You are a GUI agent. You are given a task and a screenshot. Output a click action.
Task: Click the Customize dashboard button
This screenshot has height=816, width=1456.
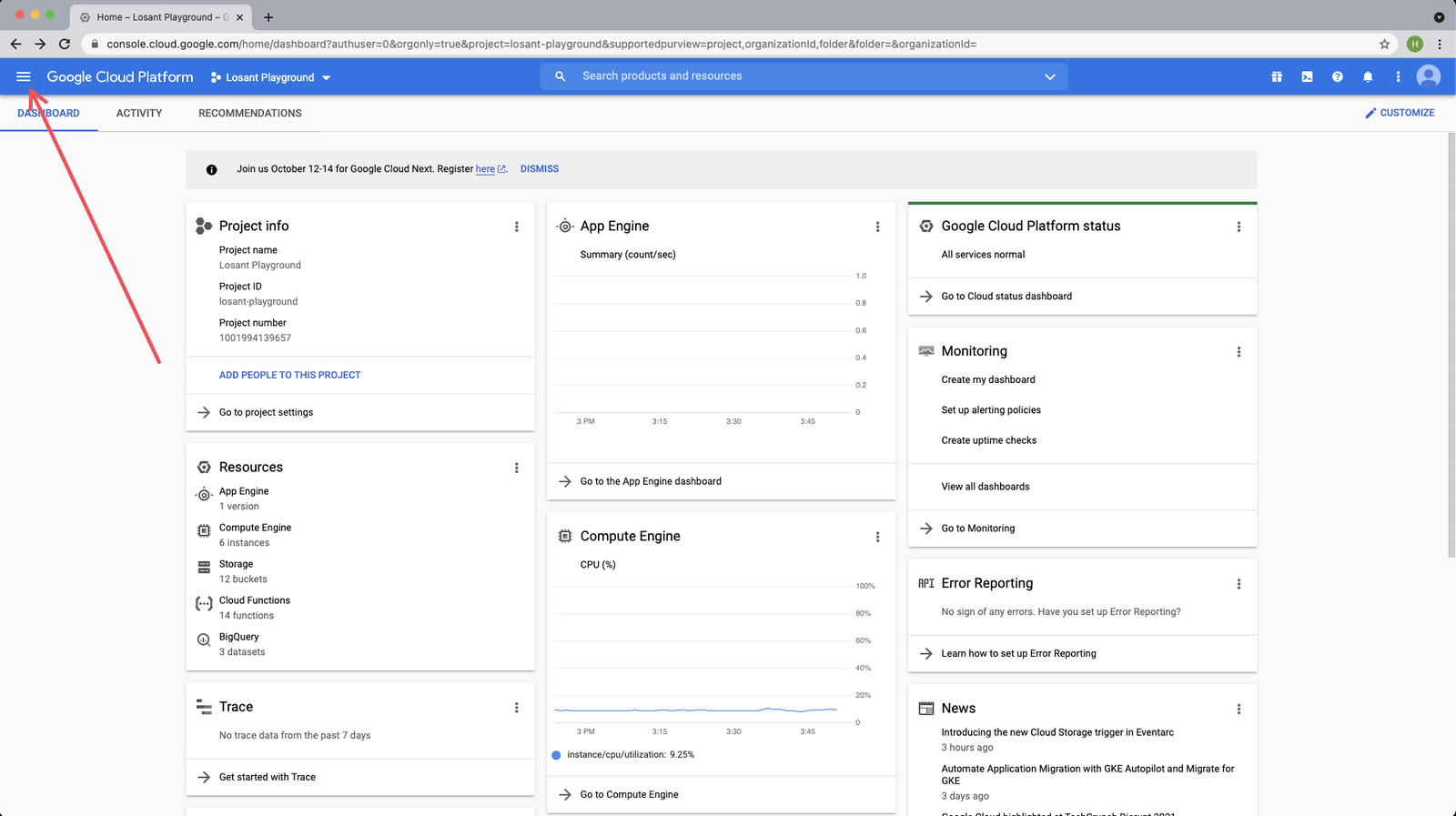pos(1400,113)
